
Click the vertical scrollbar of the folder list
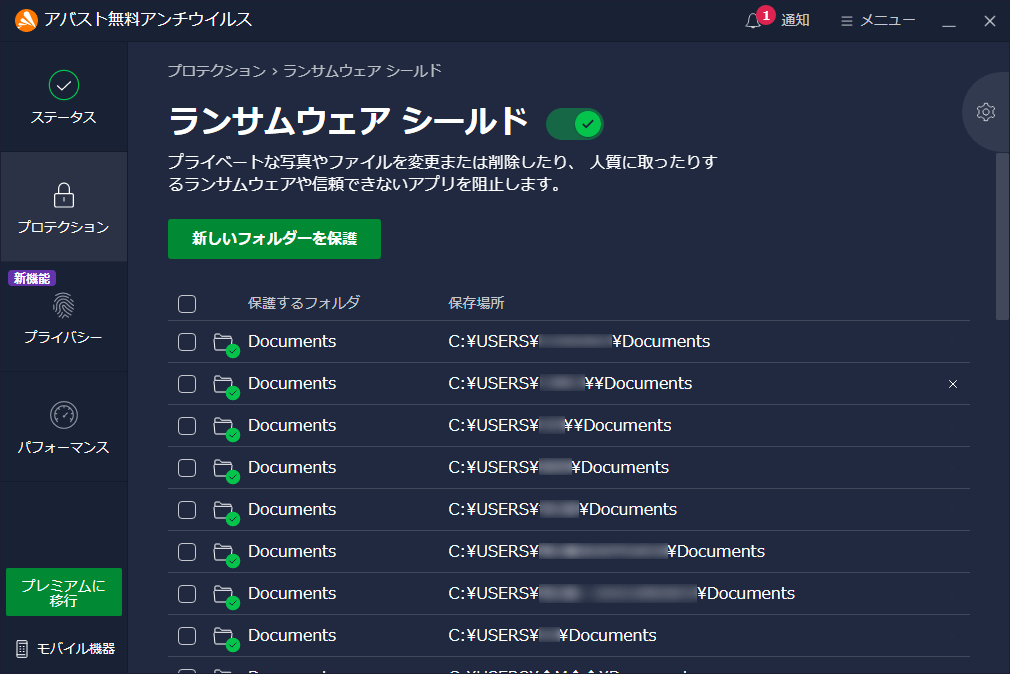click(x=1002, y=236)
